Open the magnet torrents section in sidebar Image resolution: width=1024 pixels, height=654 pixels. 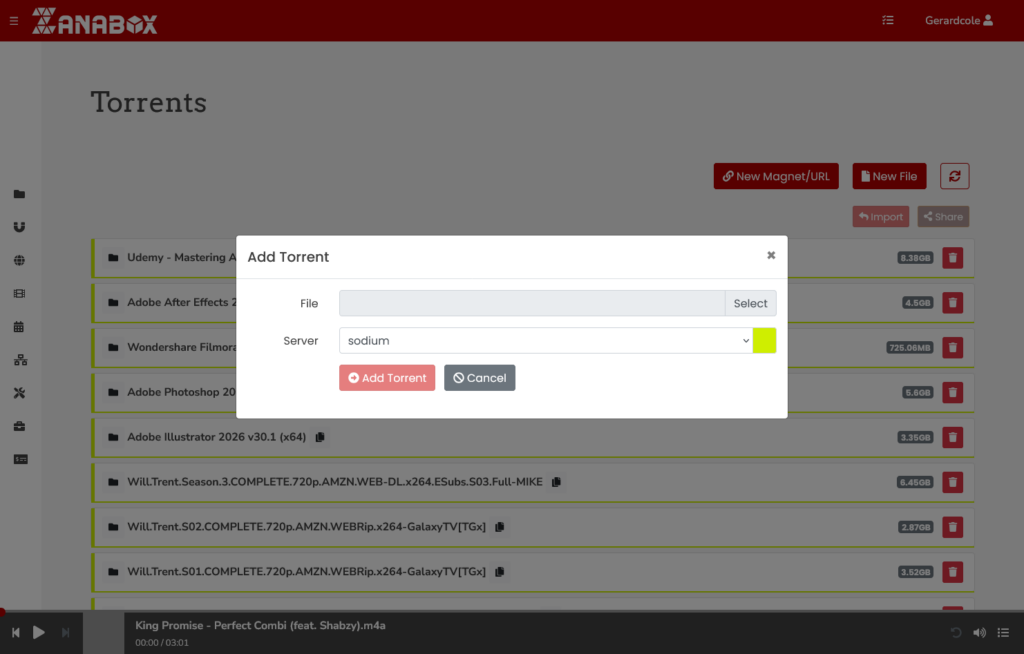20,226
